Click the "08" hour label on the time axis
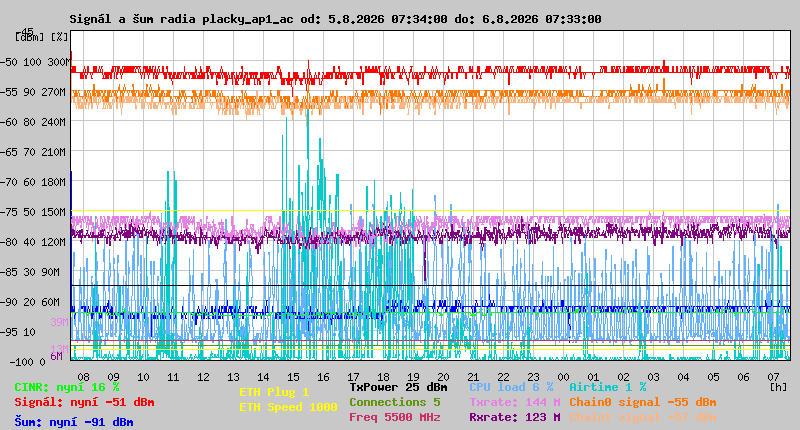The width and height of the screenshot is (800, 430). 84,377
